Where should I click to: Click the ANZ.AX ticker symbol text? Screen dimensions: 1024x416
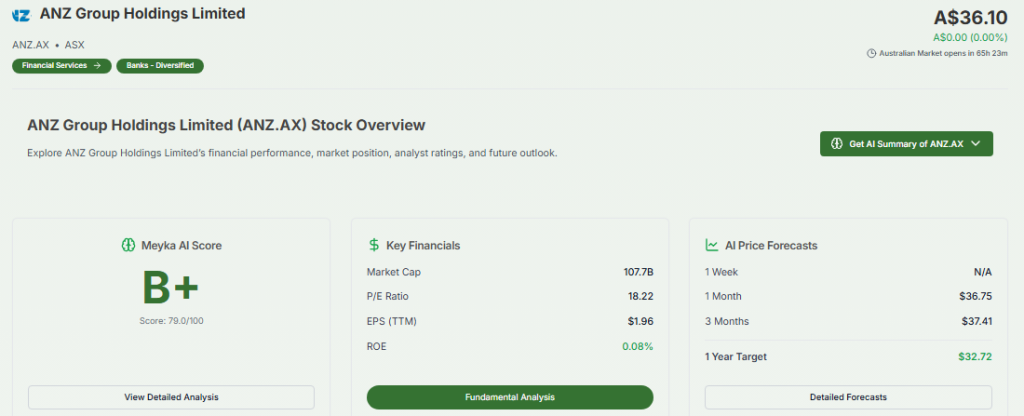[x=31, y=45]
